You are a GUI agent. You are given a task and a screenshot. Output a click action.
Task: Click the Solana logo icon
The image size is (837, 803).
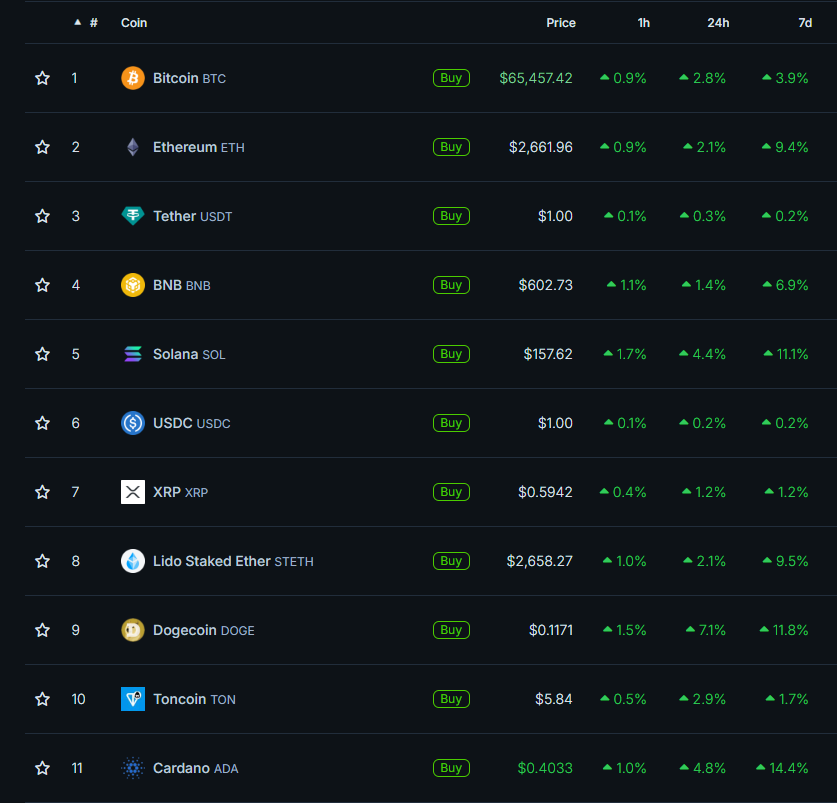pyautogui.click(x=133, y=354)
